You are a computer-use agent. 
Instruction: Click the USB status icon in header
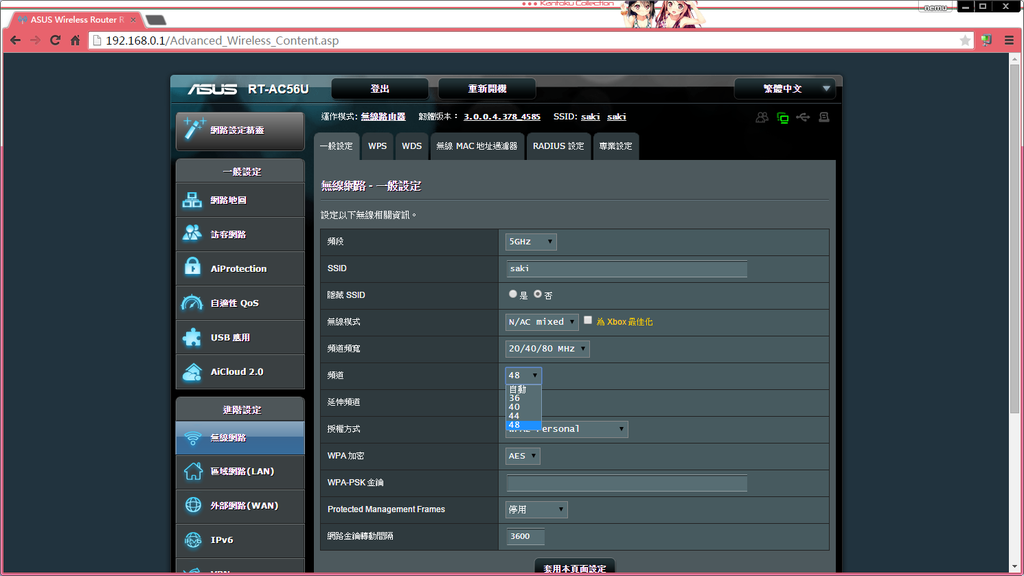(x=804, y=117)
